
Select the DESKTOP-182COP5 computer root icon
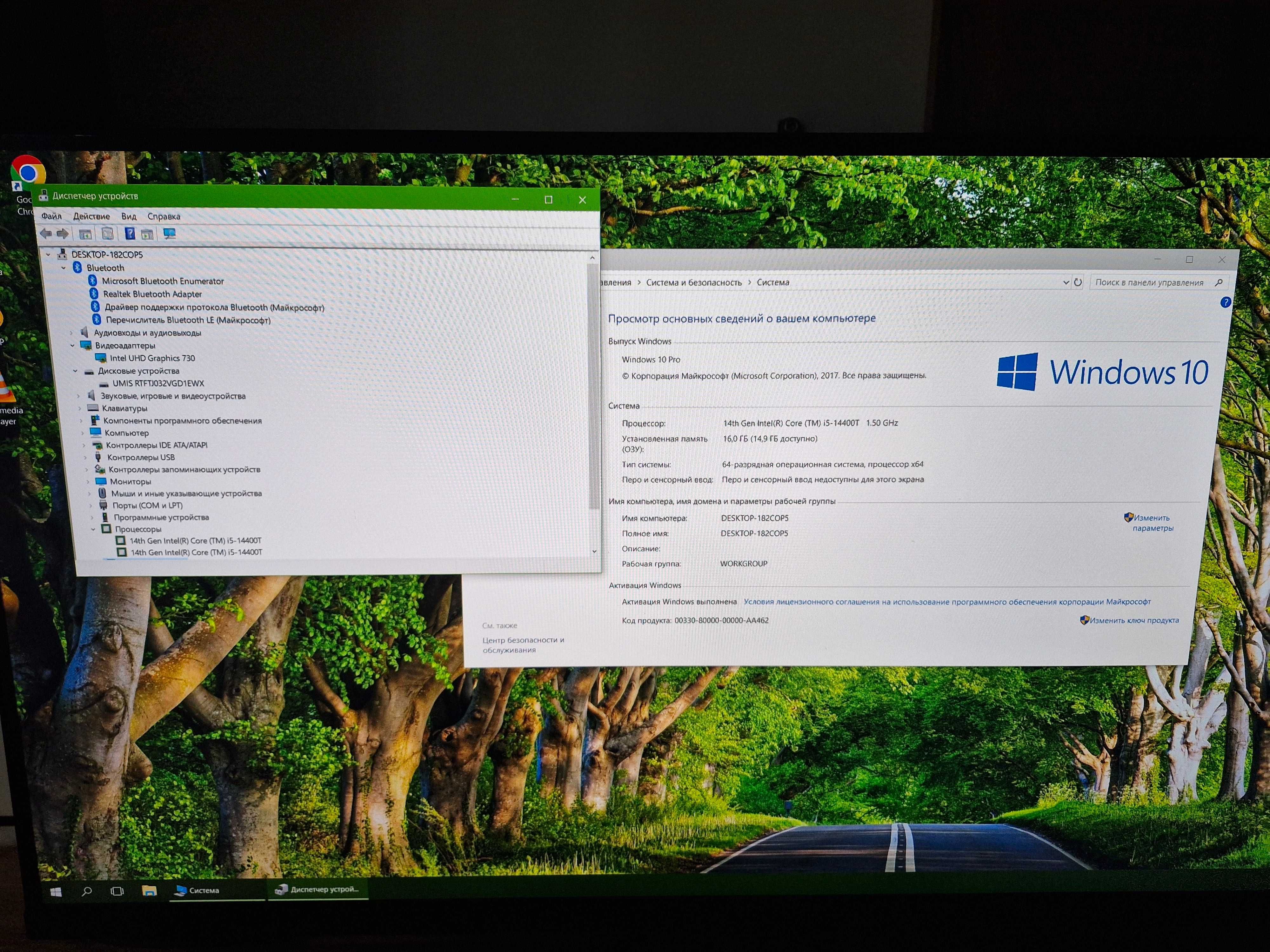(62, 254)
